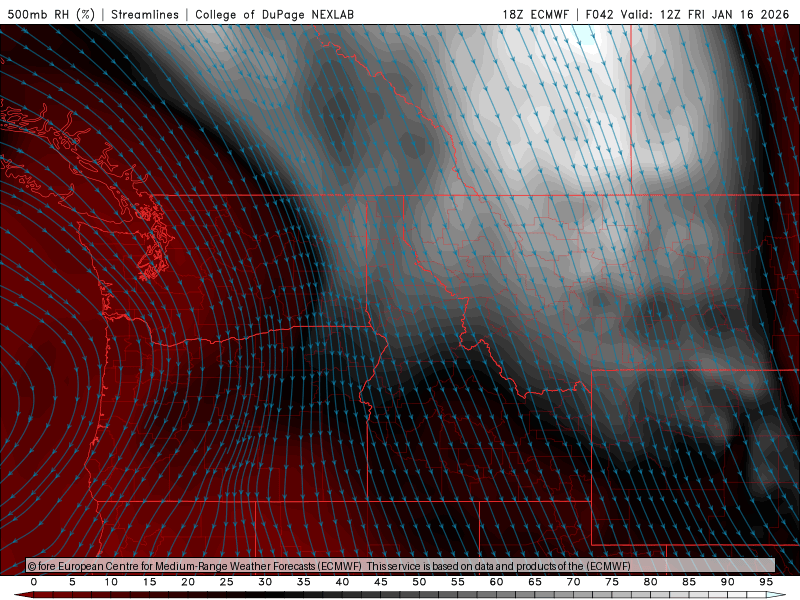This screenshot has height=600, width=800.
Task: Click the 85 label on the legend
Action: click(689, 582)
